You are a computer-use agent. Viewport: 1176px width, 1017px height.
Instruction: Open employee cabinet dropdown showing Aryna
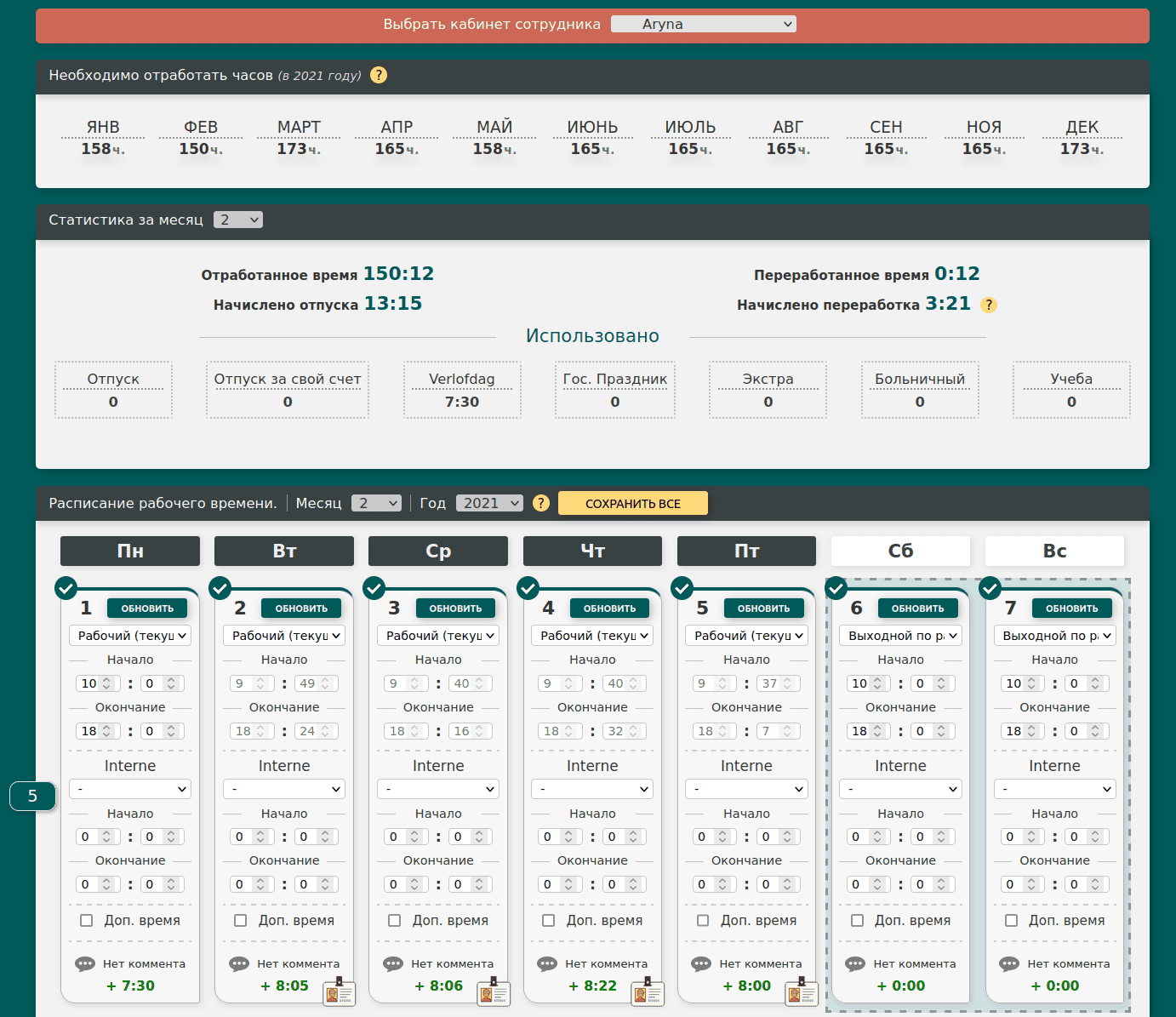(x=704, y=24)
